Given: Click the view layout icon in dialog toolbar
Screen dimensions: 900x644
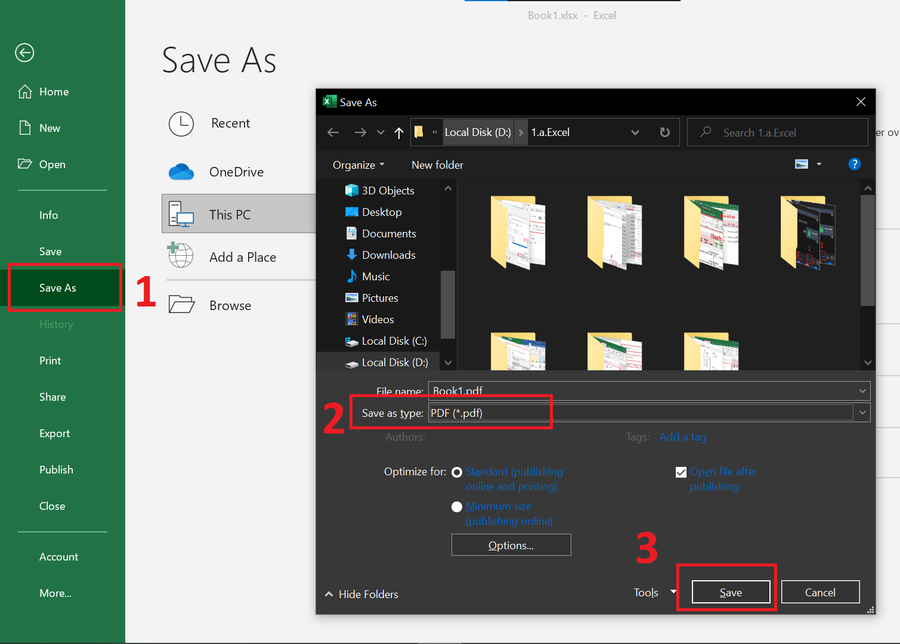Looking at the screenshot, I should pyautogui.click(x=801, y=164).
